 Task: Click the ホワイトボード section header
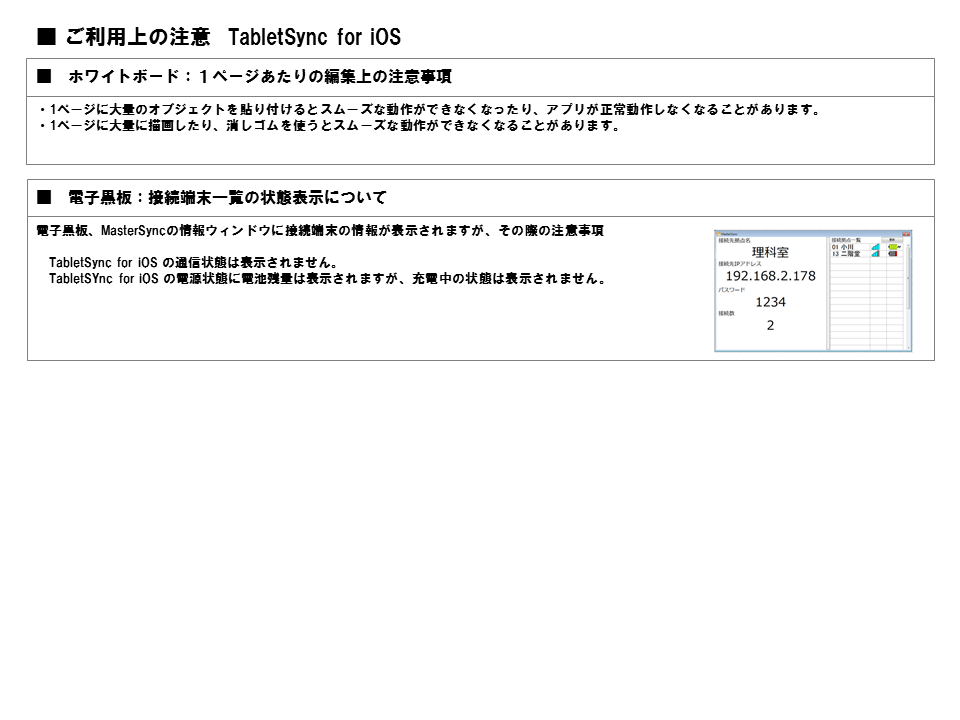tap(259, 77)
